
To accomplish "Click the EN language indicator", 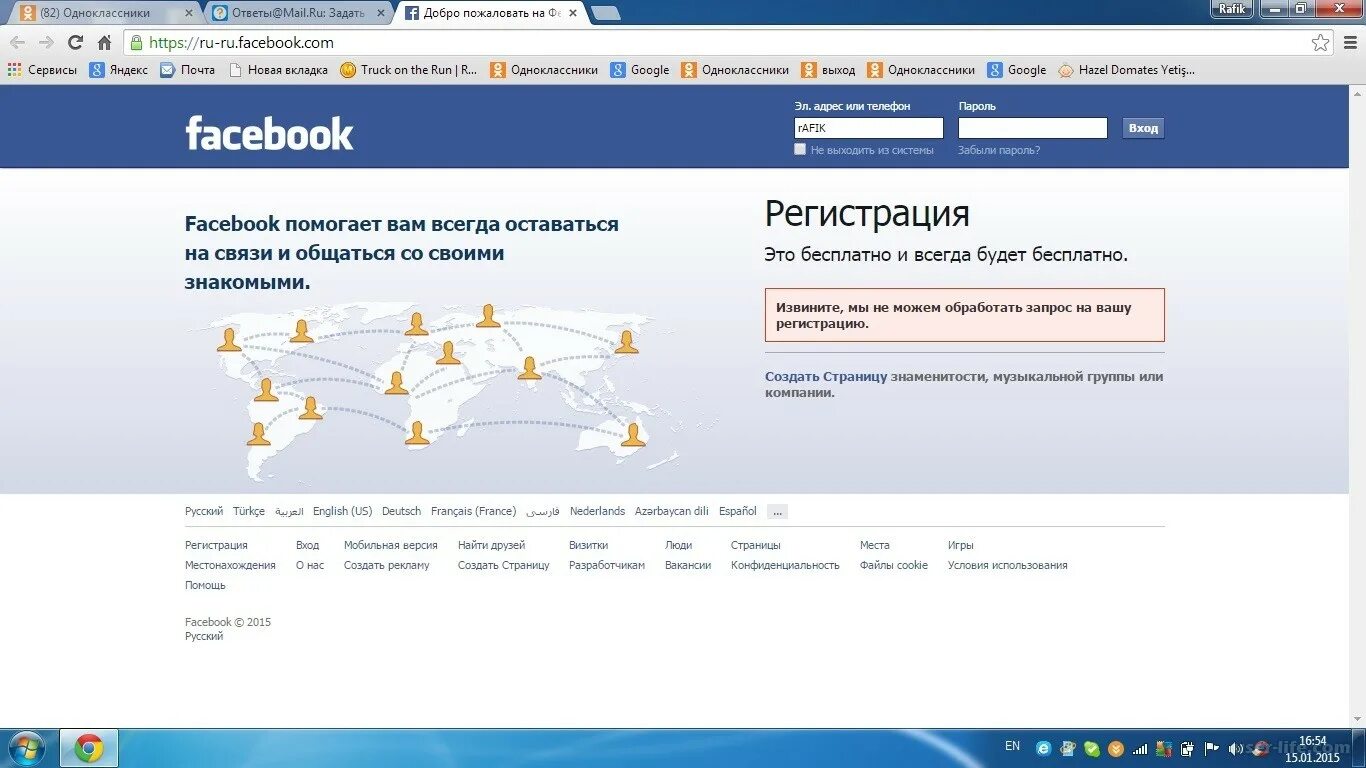I will click(x=1012, y=746).
